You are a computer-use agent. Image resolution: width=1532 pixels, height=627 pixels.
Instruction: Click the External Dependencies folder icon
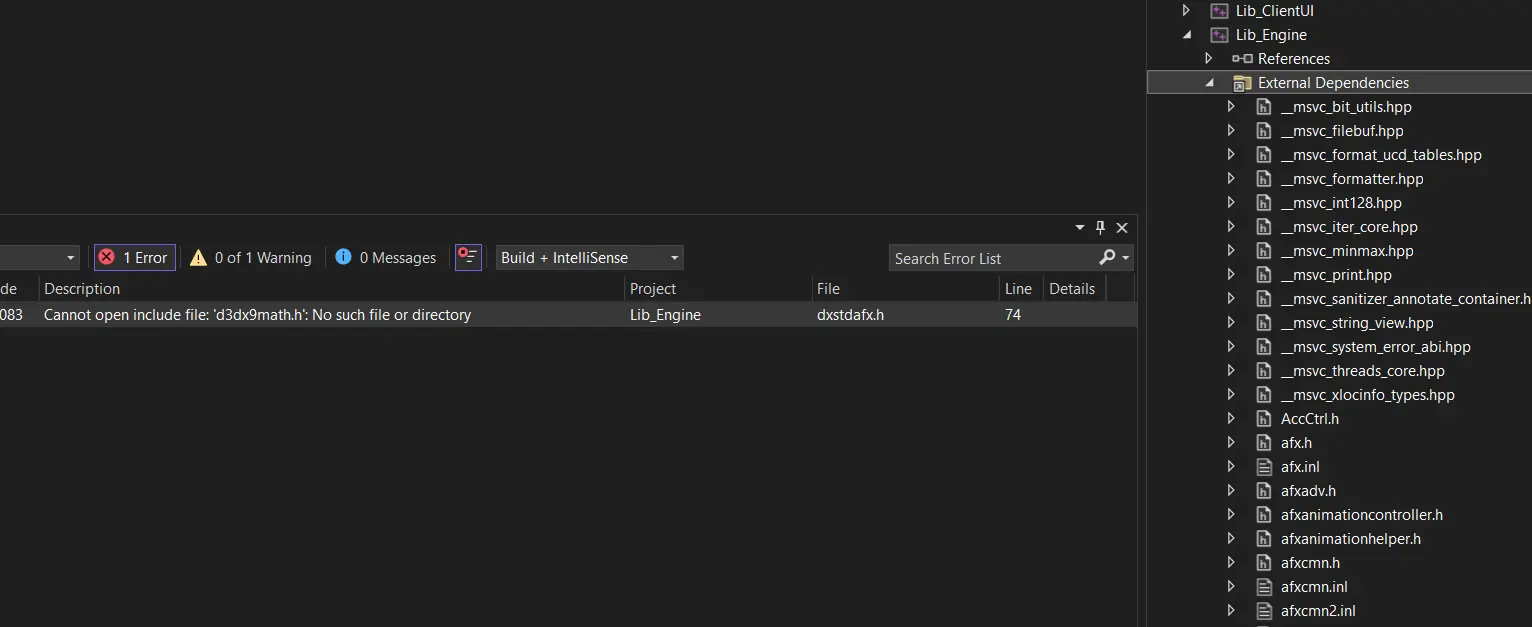(x=1242, y=83)
